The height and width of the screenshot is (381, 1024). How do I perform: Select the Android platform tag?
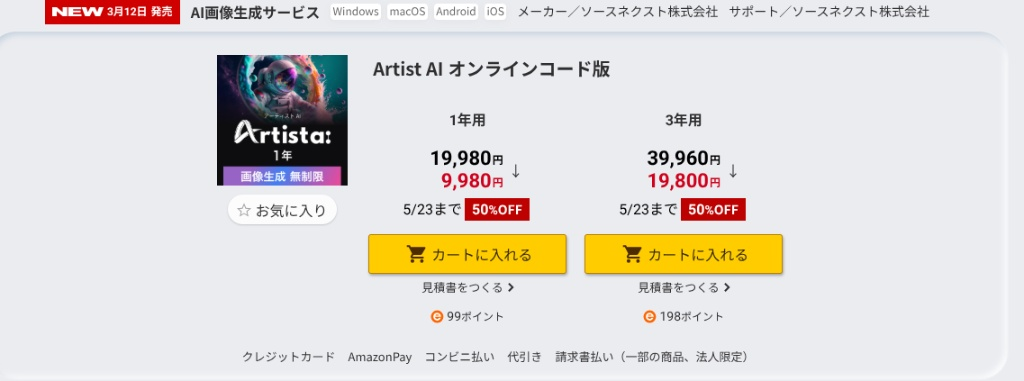(x=456, y=12)
